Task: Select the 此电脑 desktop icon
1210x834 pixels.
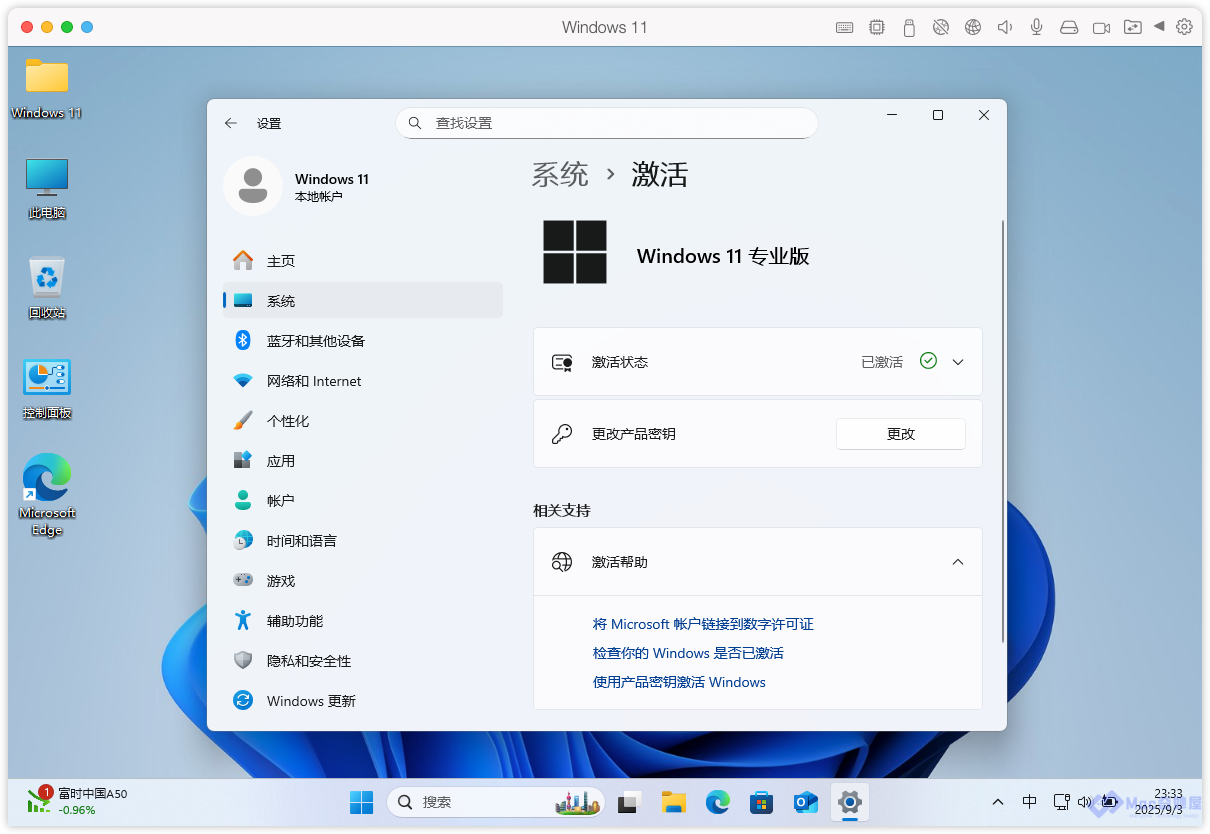Action: coord(47,189)
